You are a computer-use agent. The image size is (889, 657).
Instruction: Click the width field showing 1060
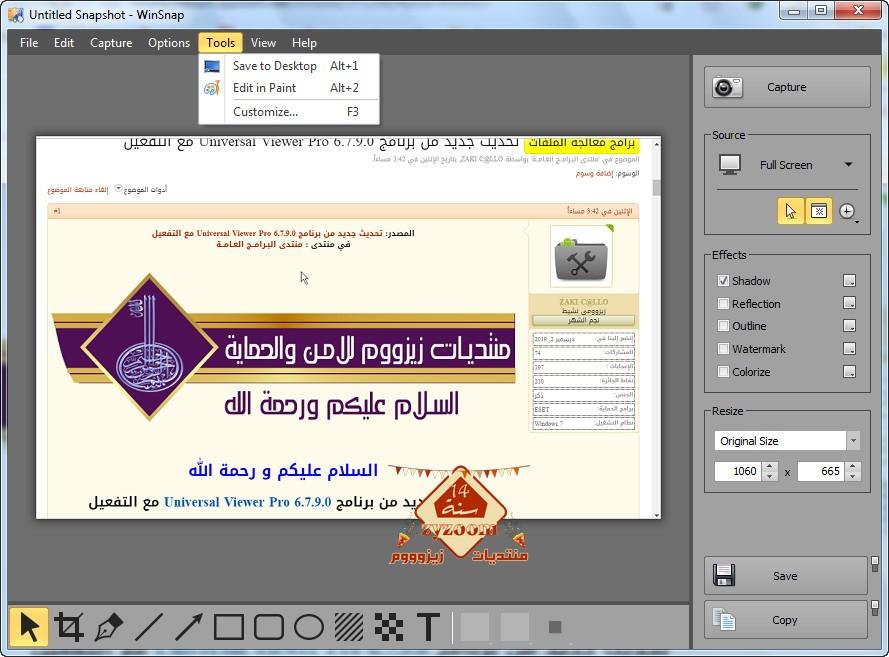coord(738,471)
